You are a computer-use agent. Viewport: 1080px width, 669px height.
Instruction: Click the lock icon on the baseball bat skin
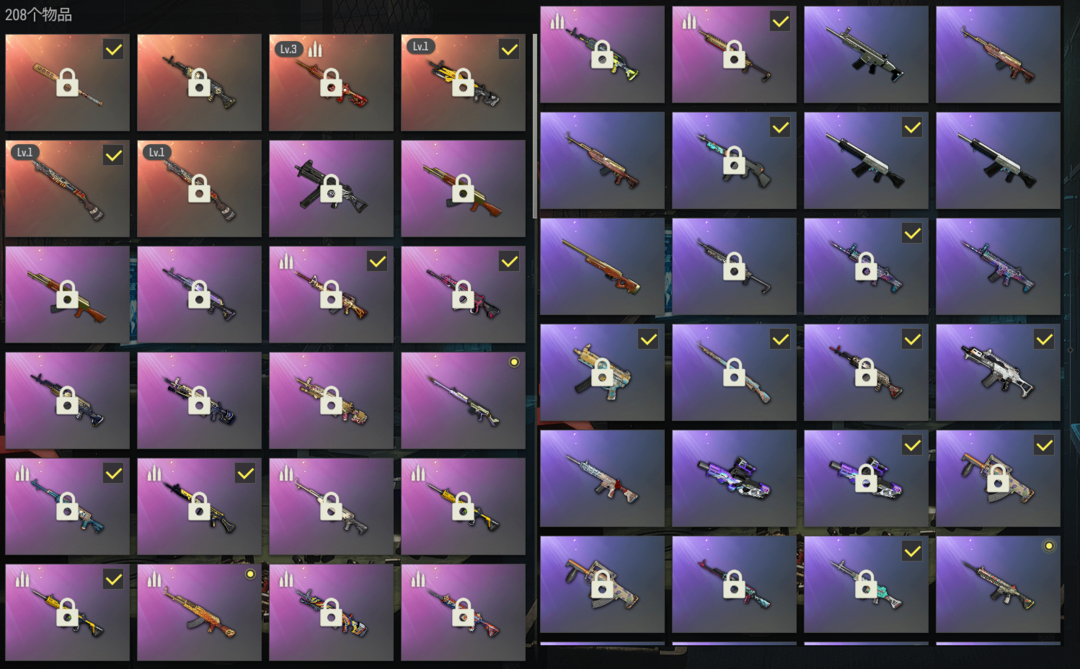pyautogui.click(x=67, y=83)
